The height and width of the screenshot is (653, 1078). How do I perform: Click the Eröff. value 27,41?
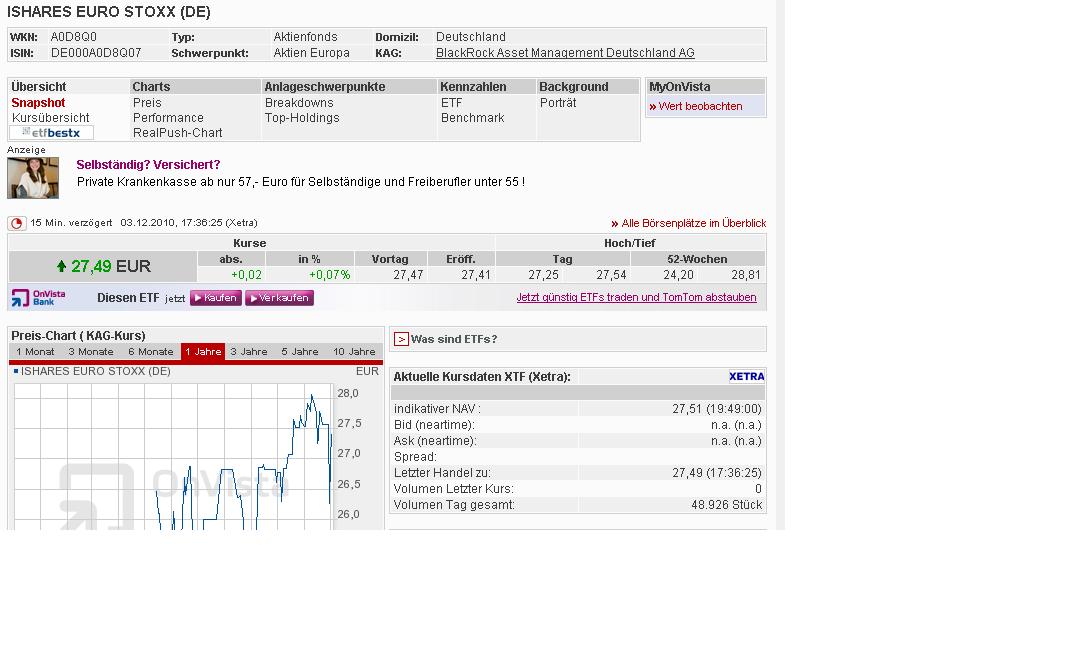[476, 275]
